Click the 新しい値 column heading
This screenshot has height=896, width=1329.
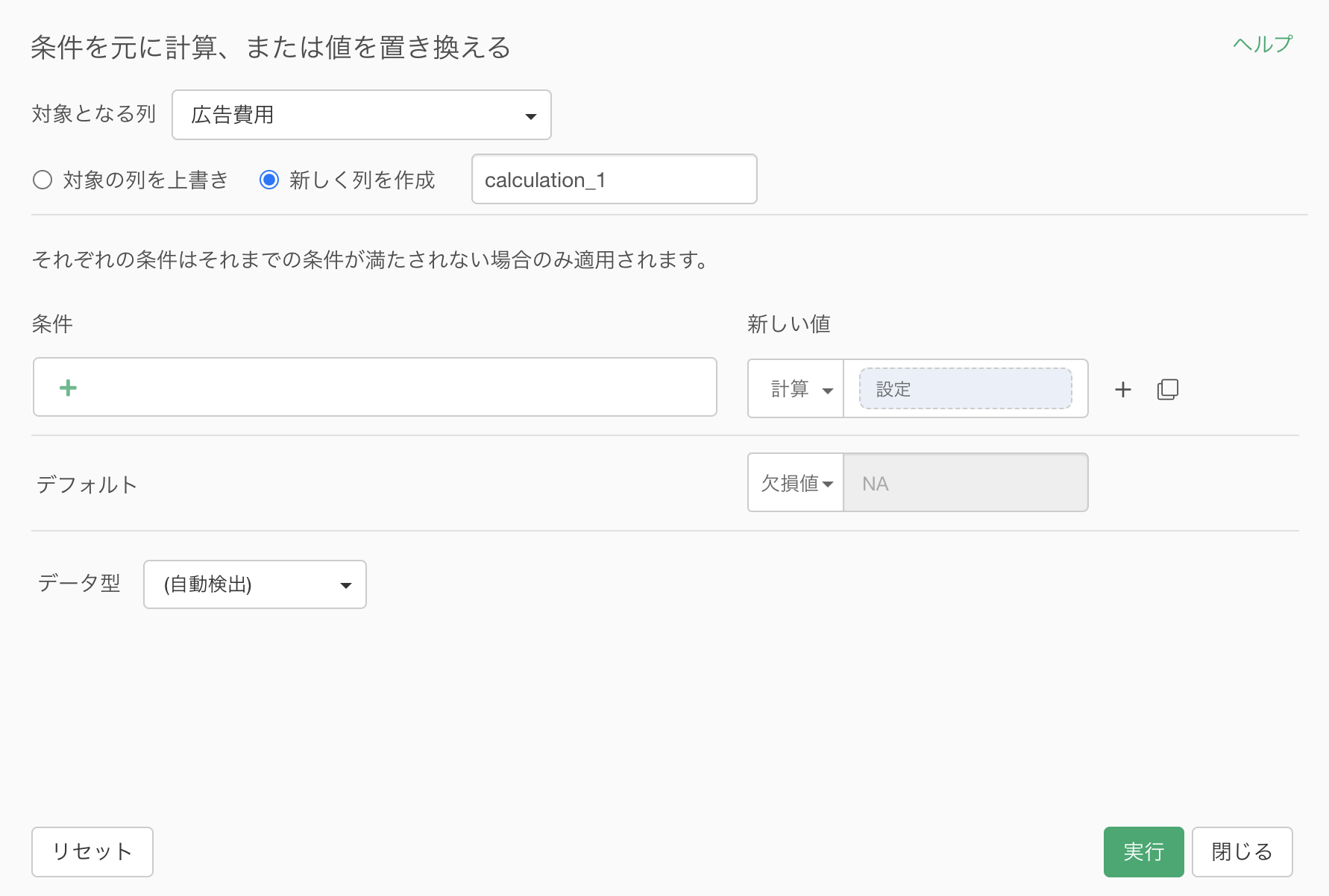789,324
